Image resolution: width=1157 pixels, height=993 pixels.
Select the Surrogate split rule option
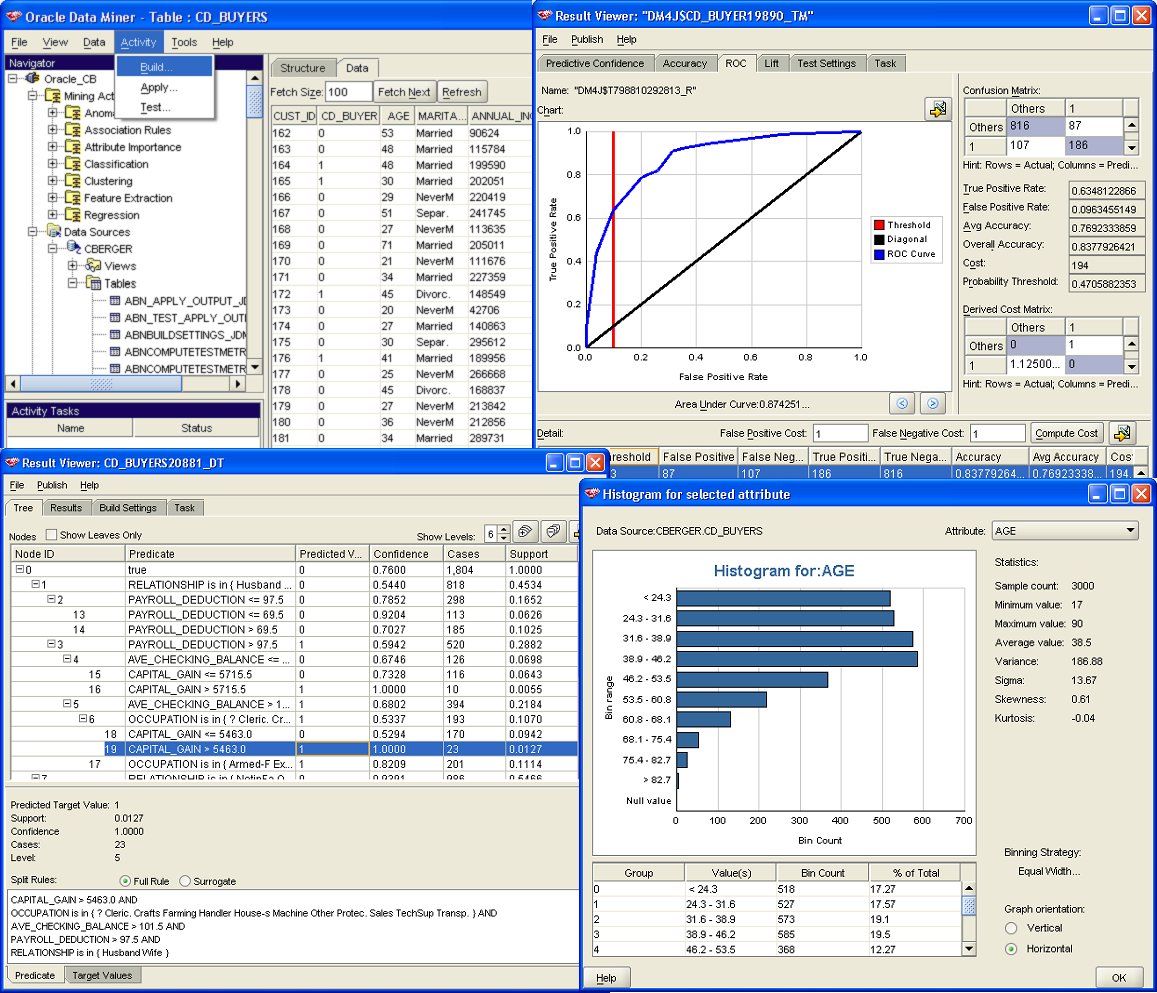(x=185, y=881)
